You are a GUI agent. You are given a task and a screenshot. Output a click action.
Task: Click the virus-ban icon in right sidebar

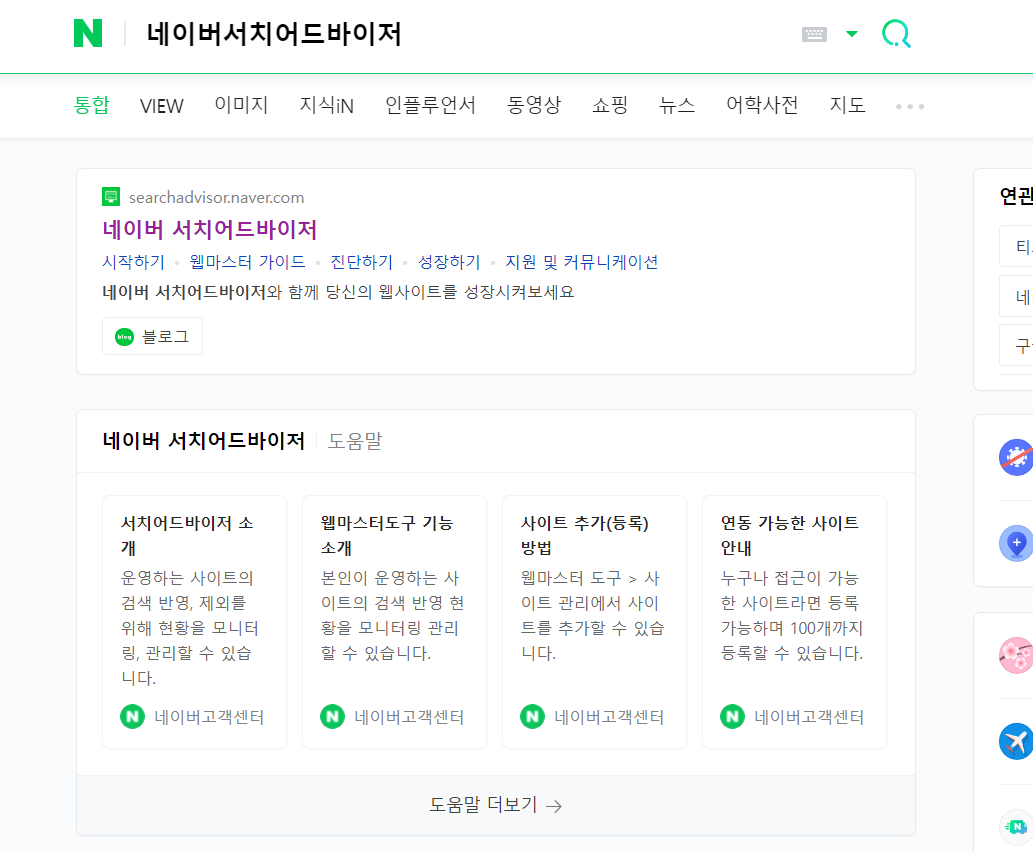click(1017, 457)
